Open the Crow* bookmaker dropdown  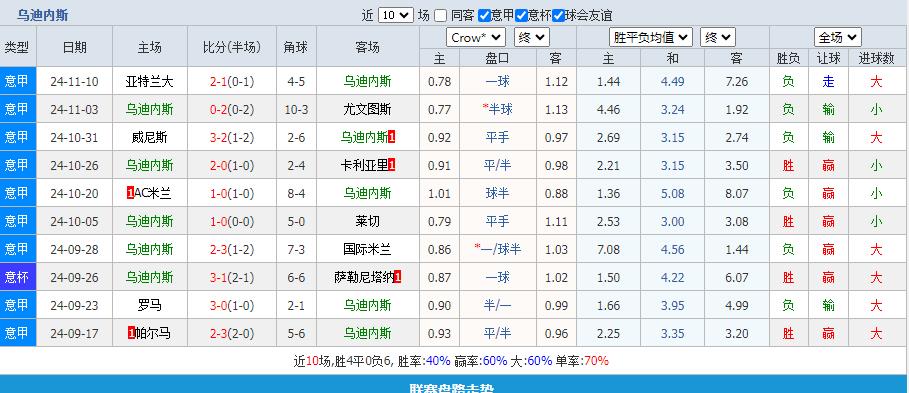coord(476,38)
